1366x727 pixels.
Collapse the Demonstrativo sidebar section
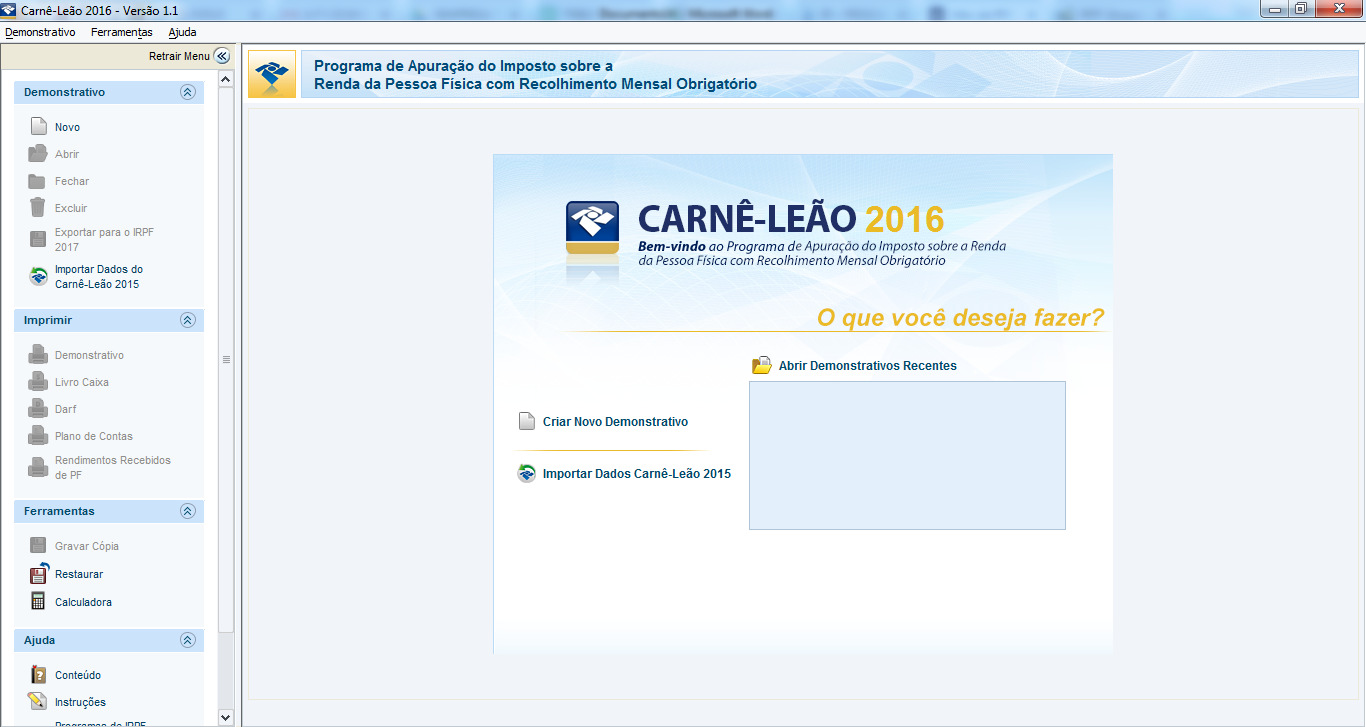pyautogui.click(x=187, y=92)
